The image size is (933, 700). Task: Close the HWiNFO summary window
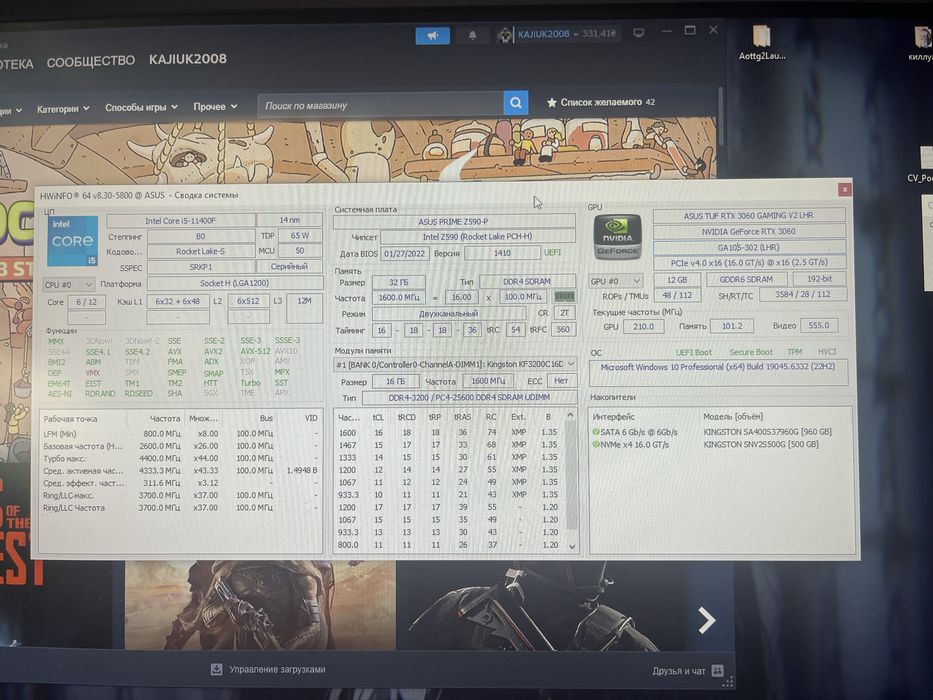pos(844,190)
